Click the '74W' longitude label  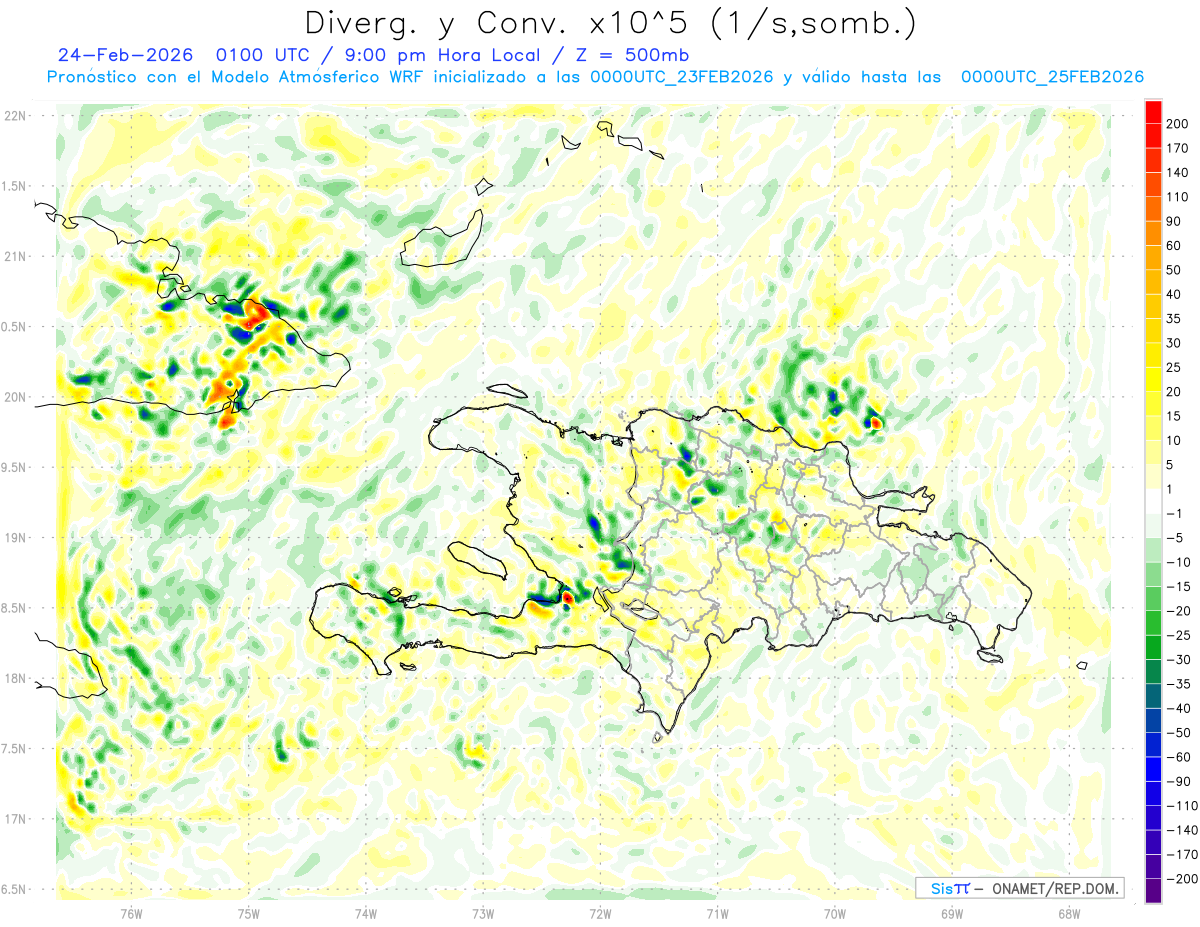coord(366,914)
